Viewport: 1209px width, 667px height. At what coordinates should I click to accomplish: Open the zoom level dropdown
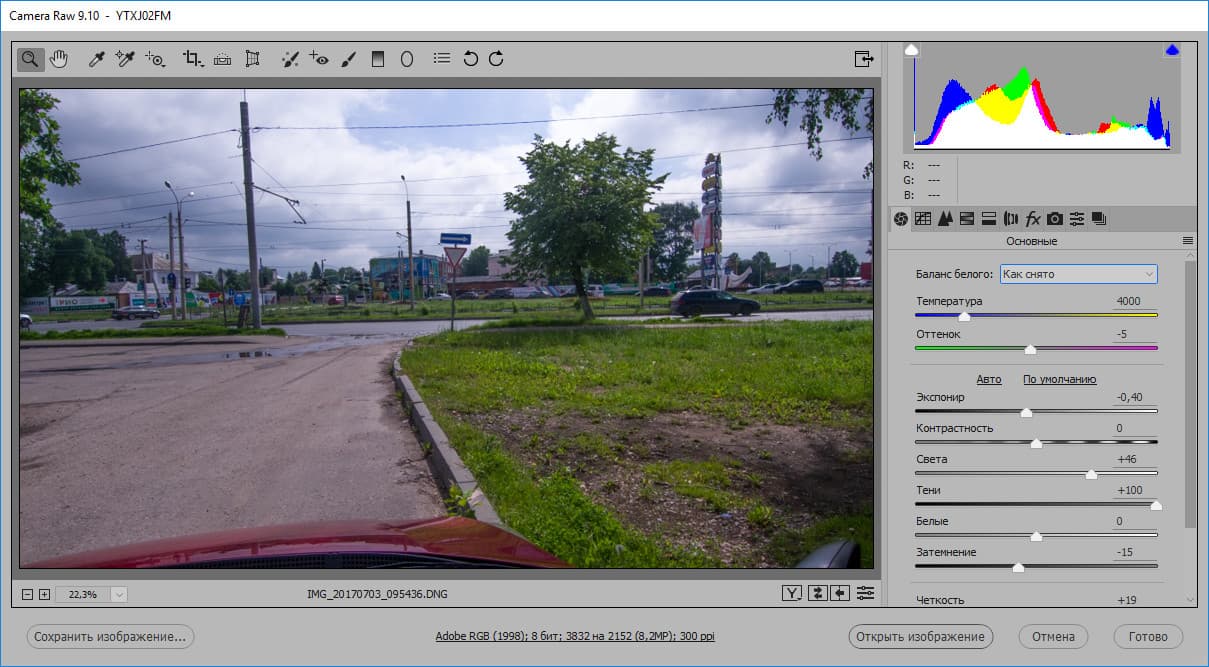point(119,594)
